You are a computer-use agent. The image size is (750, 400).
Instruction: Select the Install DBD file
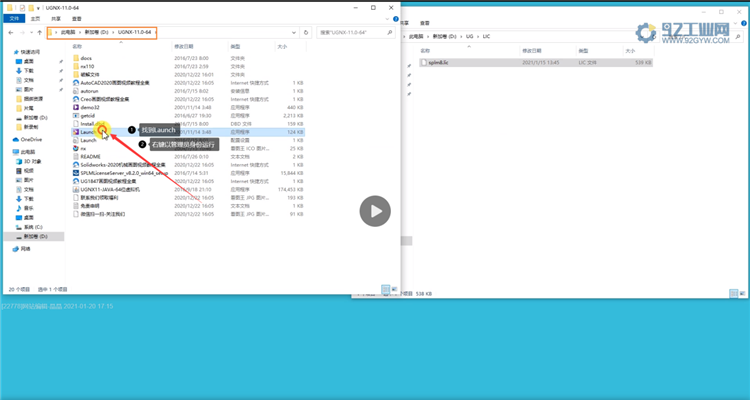[90, 124]
